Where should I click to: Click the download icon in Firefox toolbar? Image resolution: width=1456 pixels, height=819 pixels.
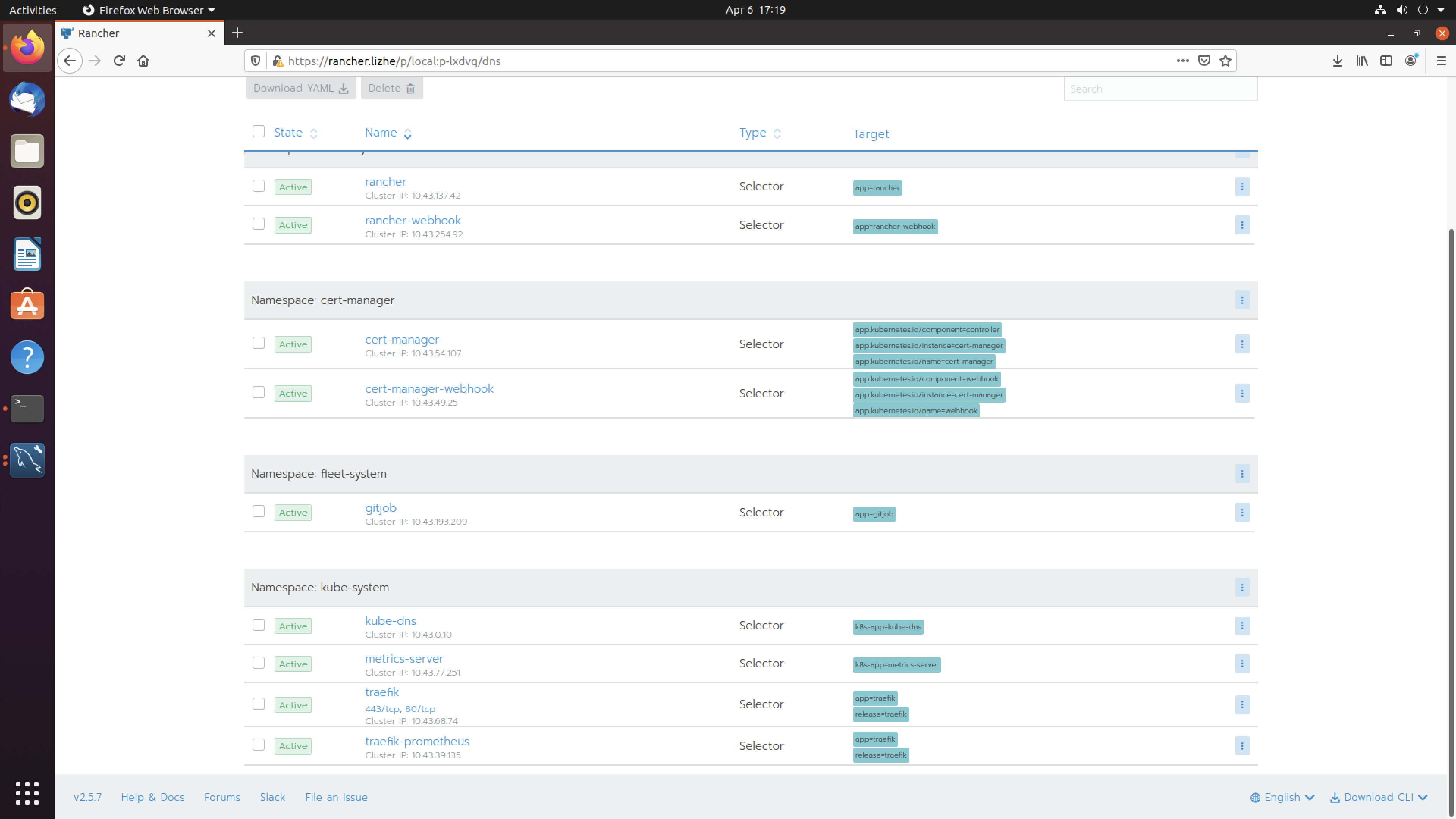(x=1338, y=61)
